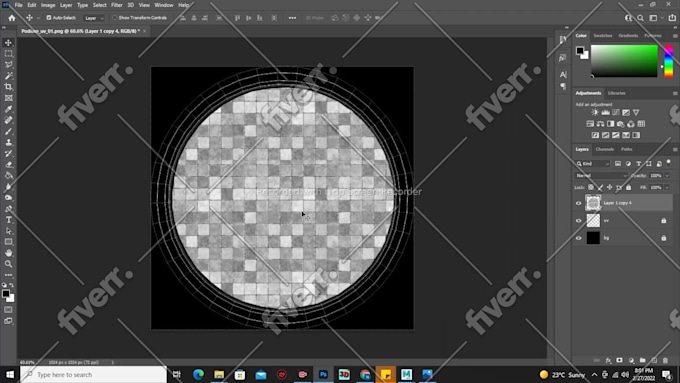The height and width of the screenshot is (383, 680).
Task: Add a Color Balance adjustment
Action: (600, 124)
